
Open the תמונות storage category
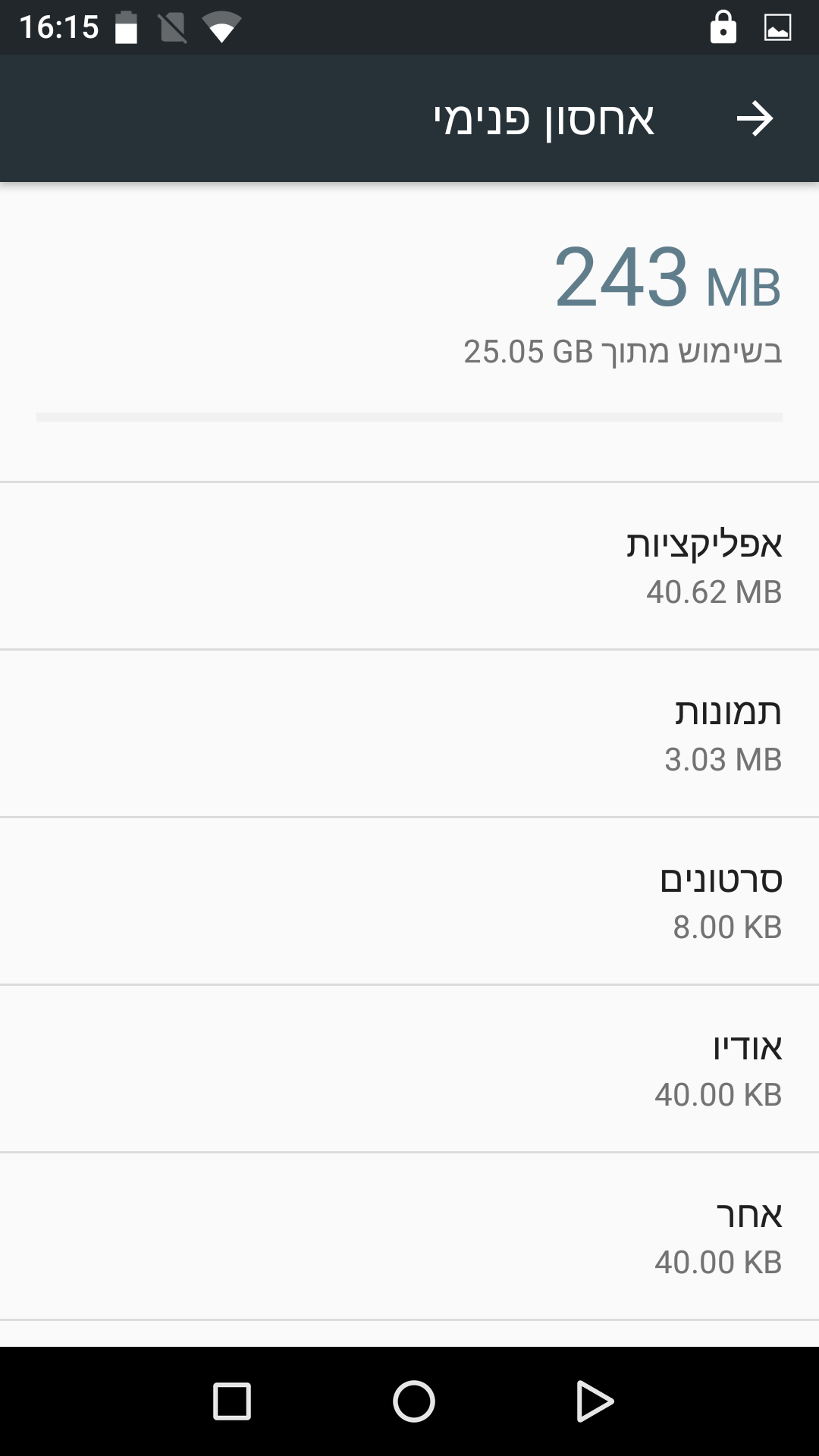click(409, 733)
